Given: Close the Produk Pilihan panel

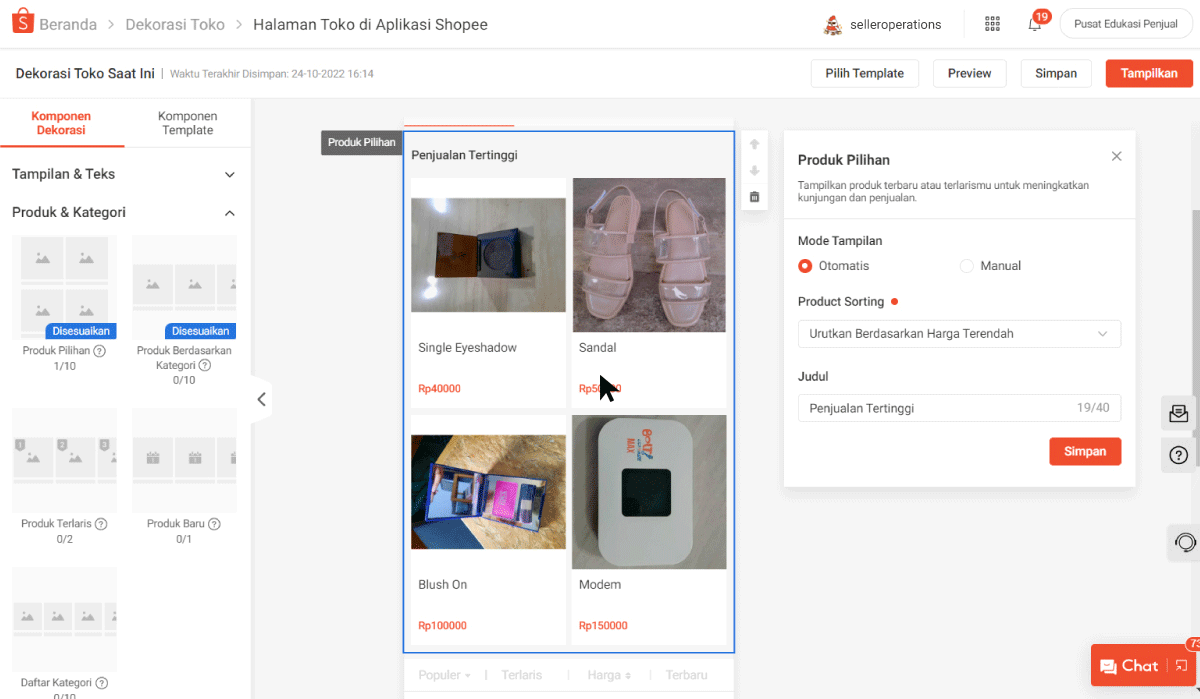Looking at the screenshot, I should (x=1117, y=156).
